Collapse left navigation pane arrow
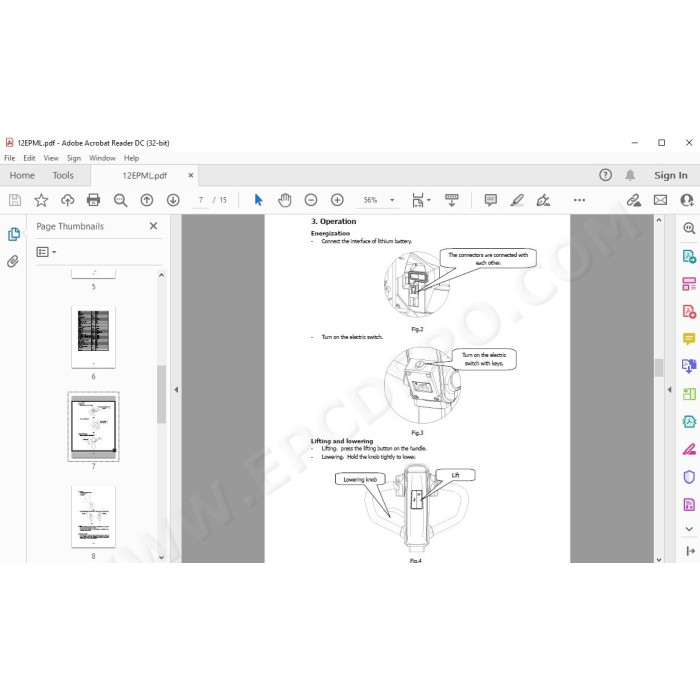The image size is (700, 700). [176, 390]
